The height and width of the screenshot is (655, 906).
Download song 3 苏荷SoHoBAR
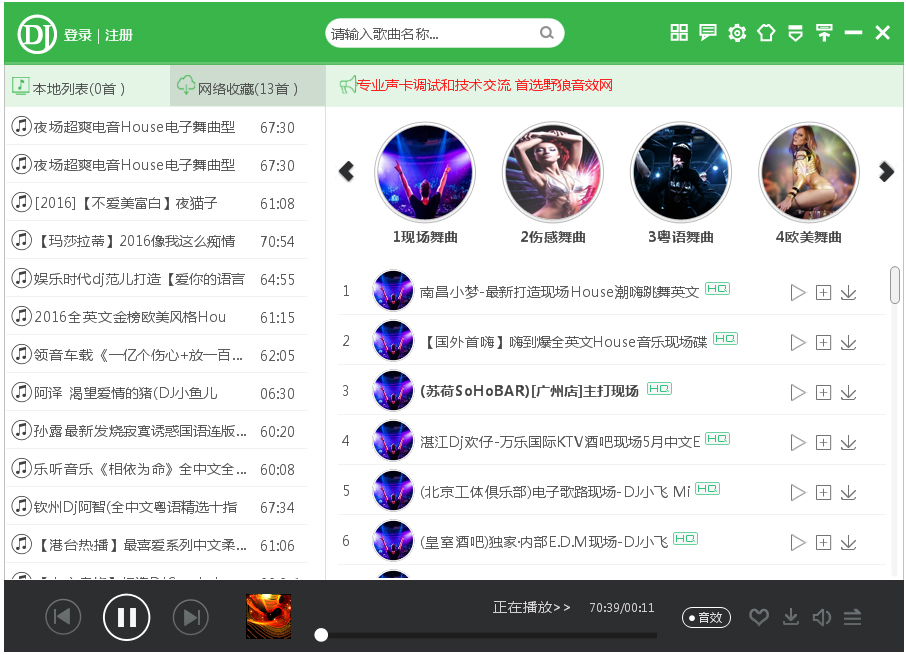coord(848,393)
